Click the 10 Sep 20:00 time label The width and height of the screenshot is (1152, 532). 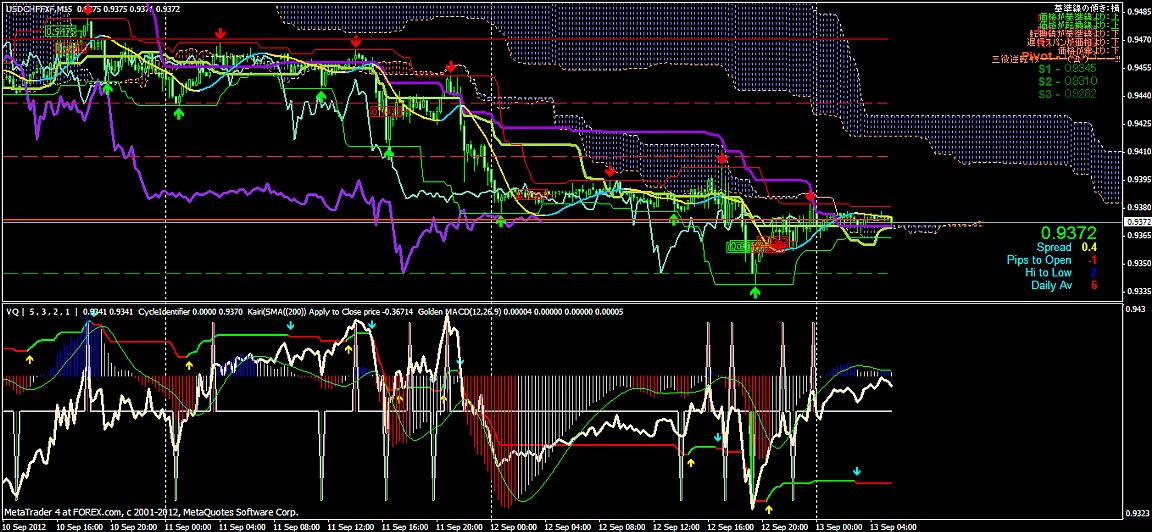tap(136, 526)
